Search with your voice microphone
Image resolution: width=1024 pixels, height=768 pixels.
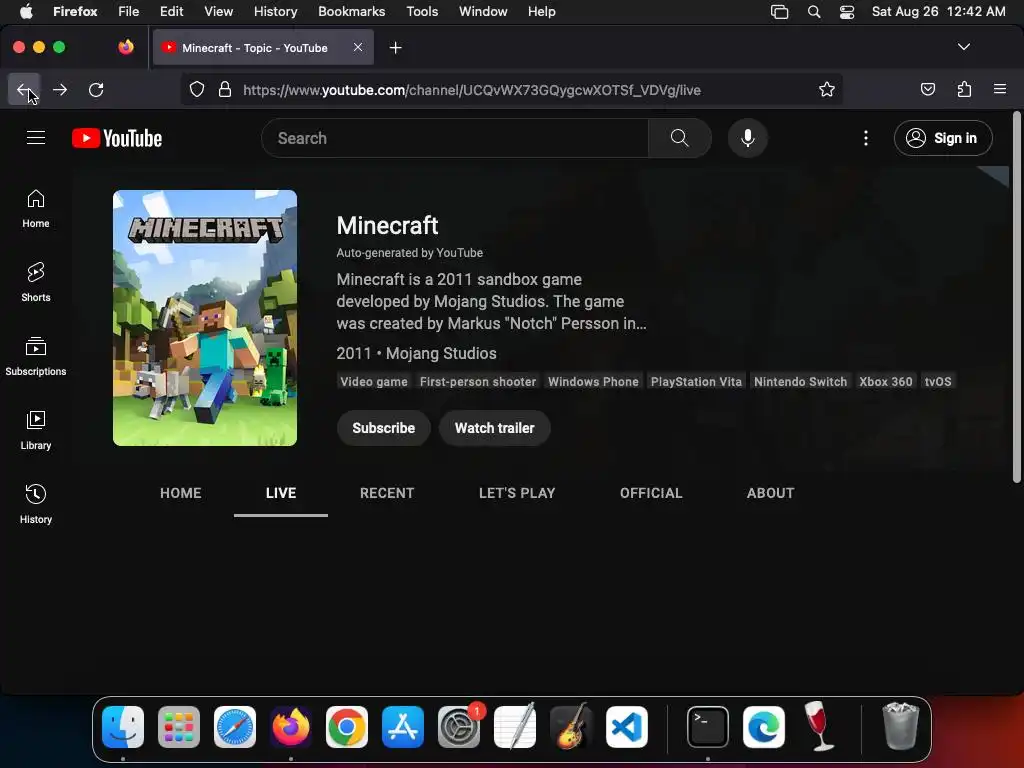pyautogui.click(x=748, y=138)
